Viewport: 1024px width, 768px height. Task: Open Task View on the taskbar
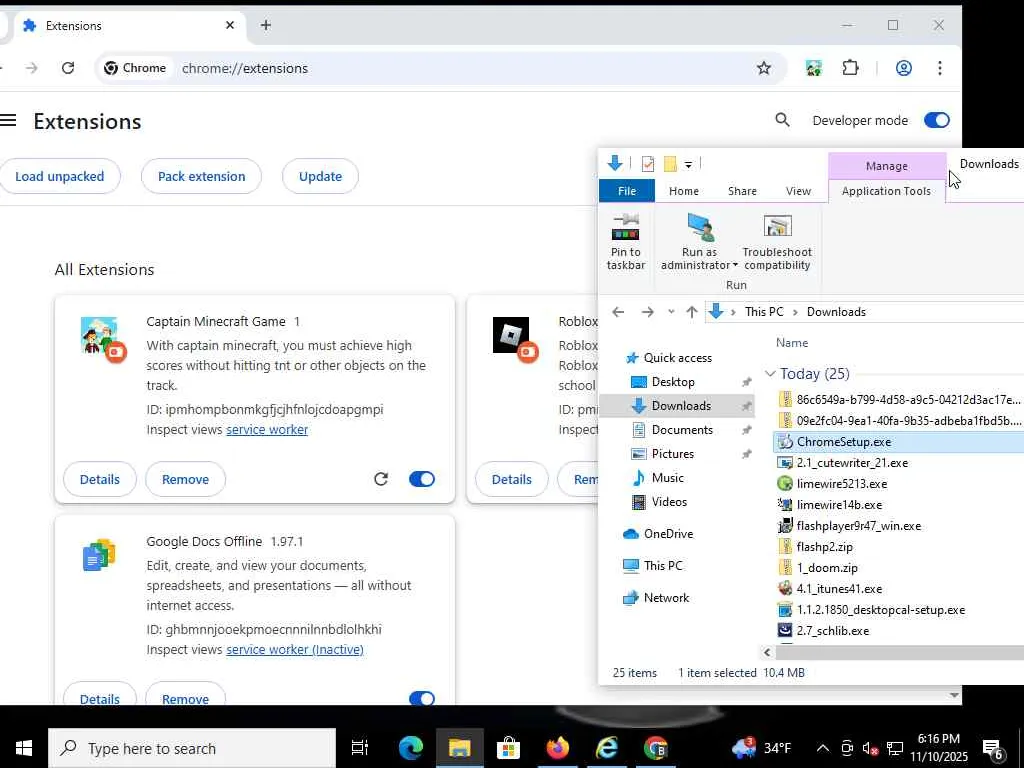[360, 748]
